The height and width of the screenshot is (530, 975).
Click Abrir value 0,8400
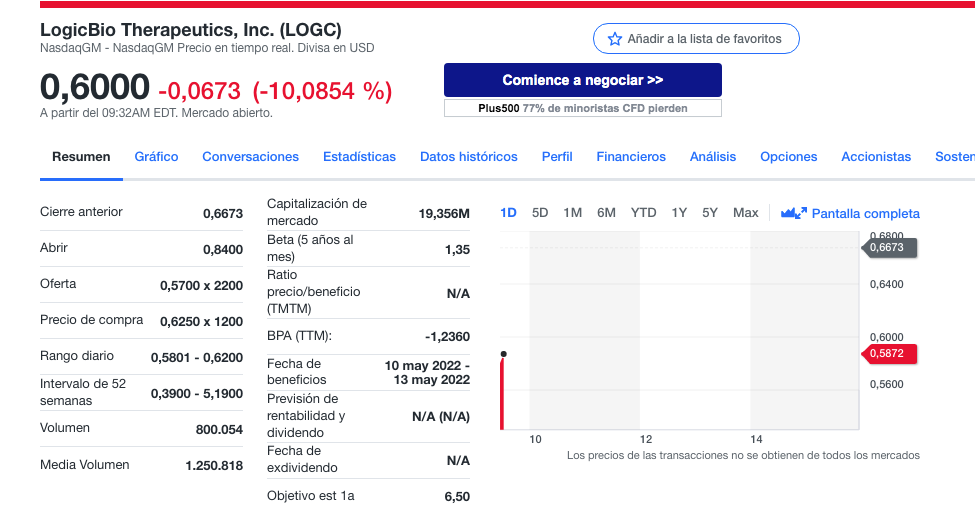[x=223, y=249]
